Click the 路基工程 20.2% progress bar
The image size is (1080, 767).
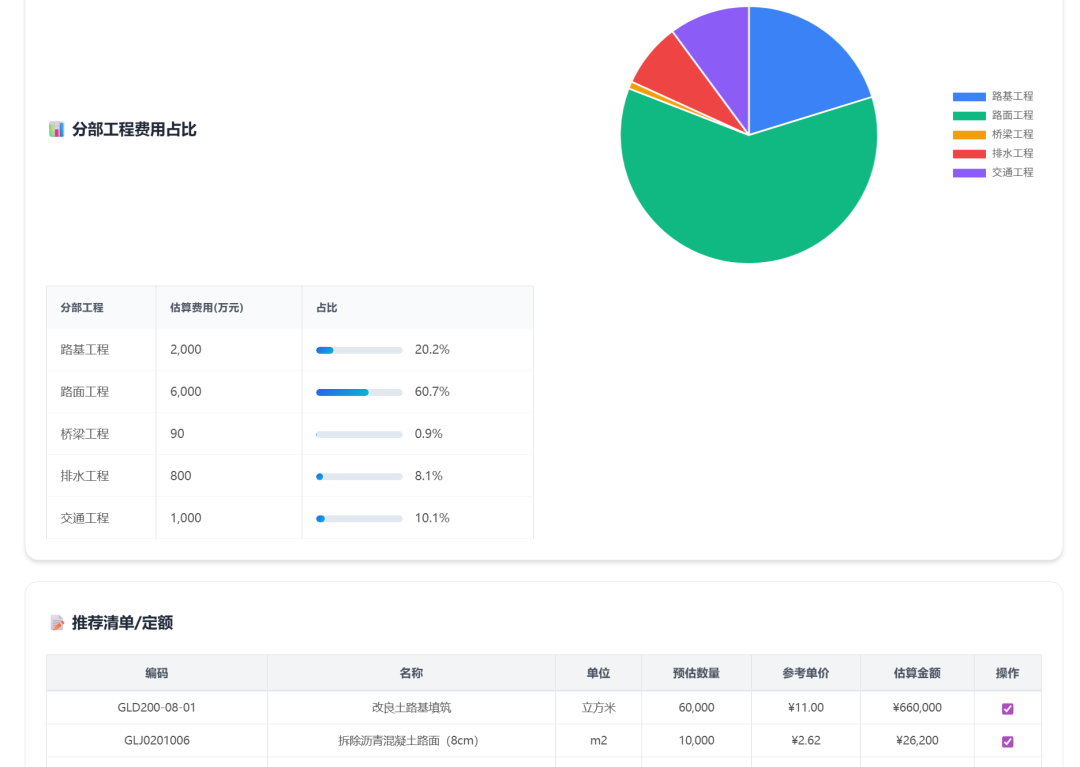359,350
